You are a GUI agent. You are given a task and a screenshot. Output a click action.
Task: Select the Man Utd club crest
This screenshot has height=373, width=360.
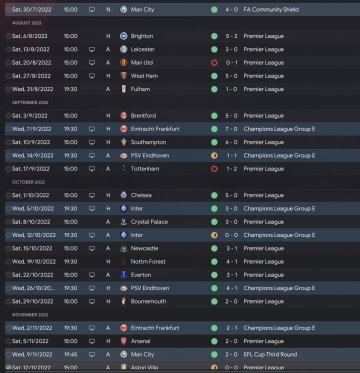[x=124, y=63]
